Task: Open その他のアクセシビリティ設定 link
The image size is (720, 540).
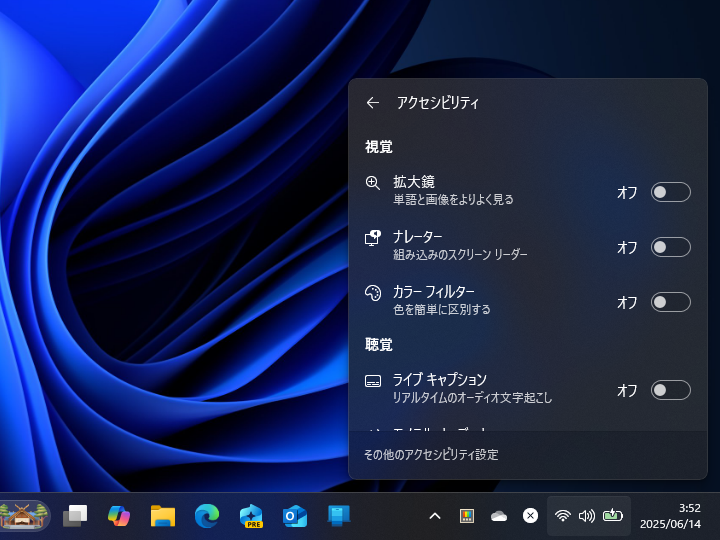Action: pyautogui.click(x=431, y=454)
